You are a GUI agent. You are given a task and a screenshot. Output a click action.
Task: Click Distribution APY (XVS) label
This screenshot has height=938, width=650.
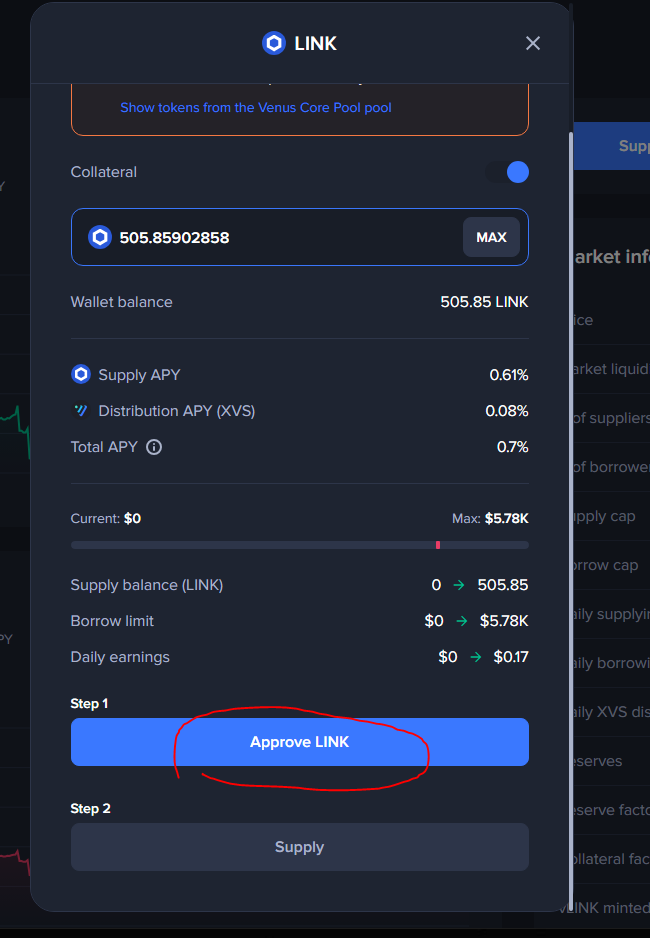pos(176,411)
